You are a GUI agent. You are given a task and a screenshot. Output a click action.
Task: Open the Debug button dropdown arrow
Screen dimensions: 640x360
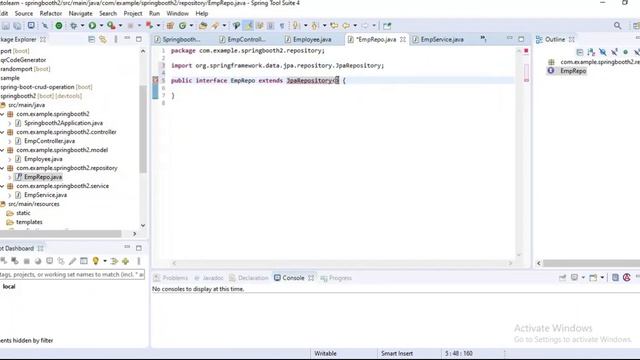[82, 26]
